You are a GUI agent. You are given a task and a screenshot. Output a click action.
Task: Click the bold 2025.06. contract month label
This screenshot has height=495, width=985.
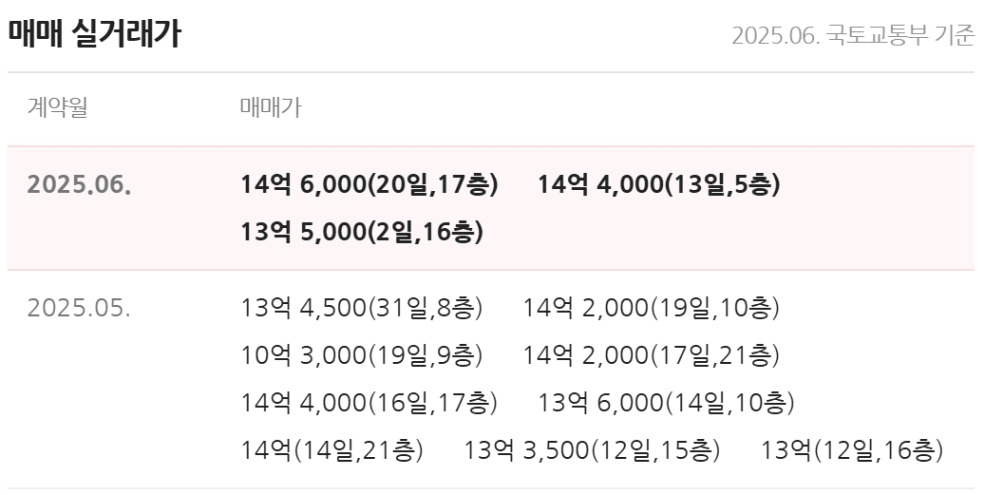79,185
